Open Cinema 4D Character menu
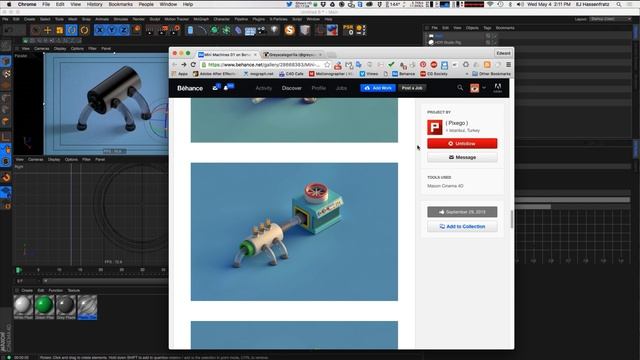Viewport: 640px width, 360px height. pos(222,19)
